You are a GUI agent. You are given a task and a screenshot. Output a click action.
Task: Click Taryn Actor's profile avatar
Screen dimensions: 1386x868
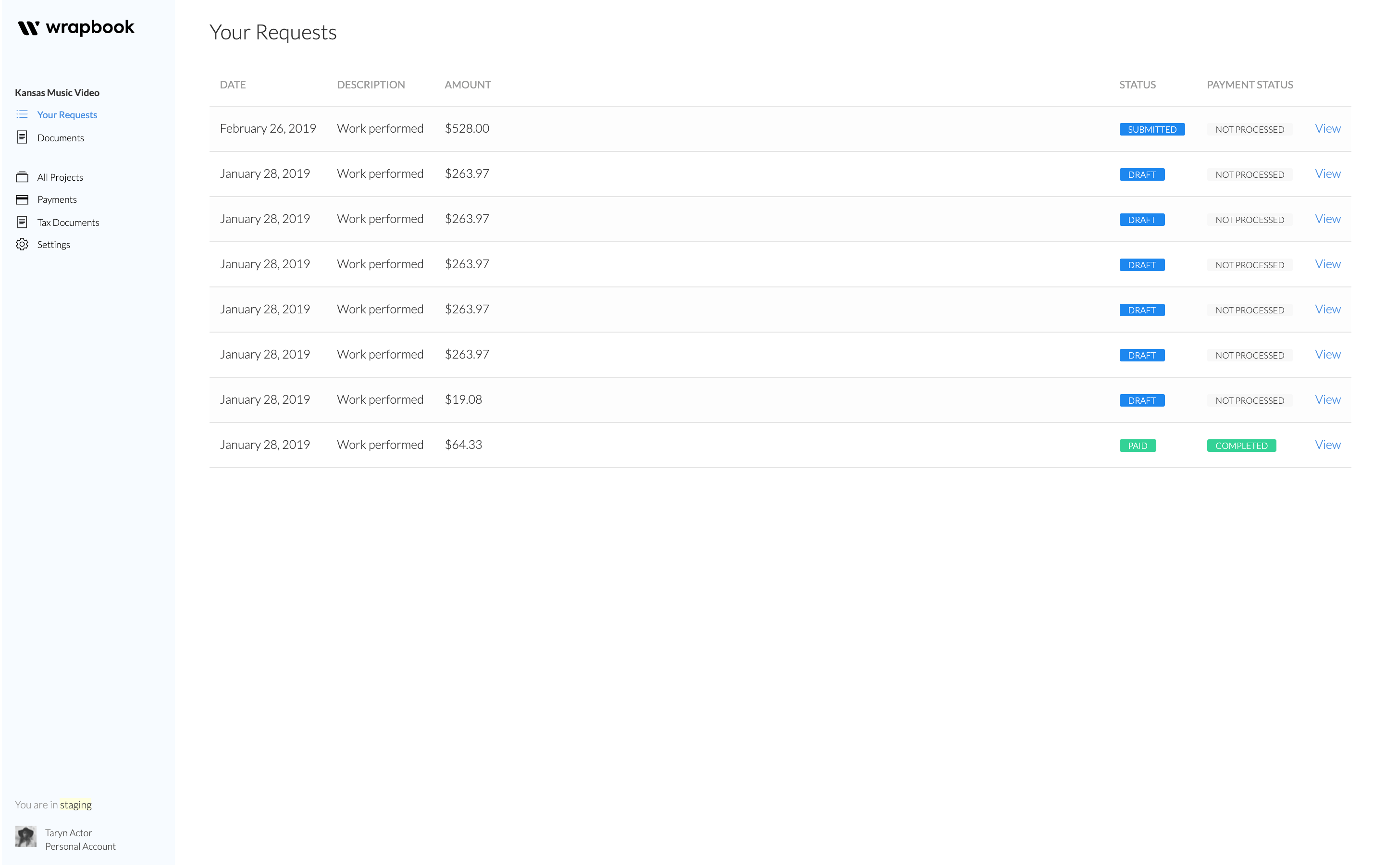[26, 837]
